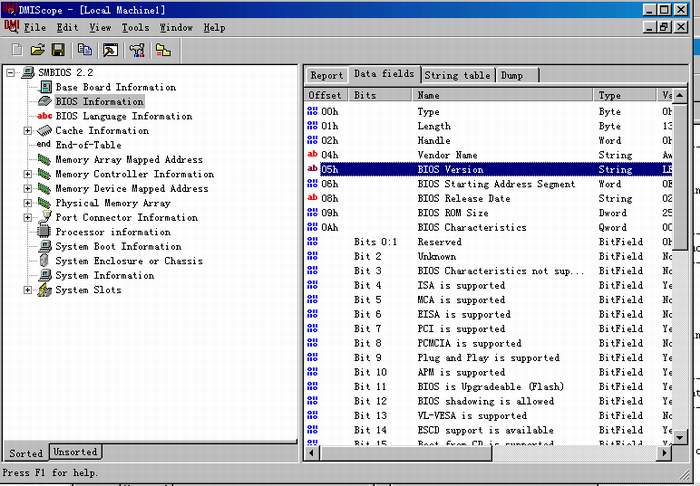The height and width of the screenshot is (486, 700).
Task: Restore the inner document window
Action: 664,27
